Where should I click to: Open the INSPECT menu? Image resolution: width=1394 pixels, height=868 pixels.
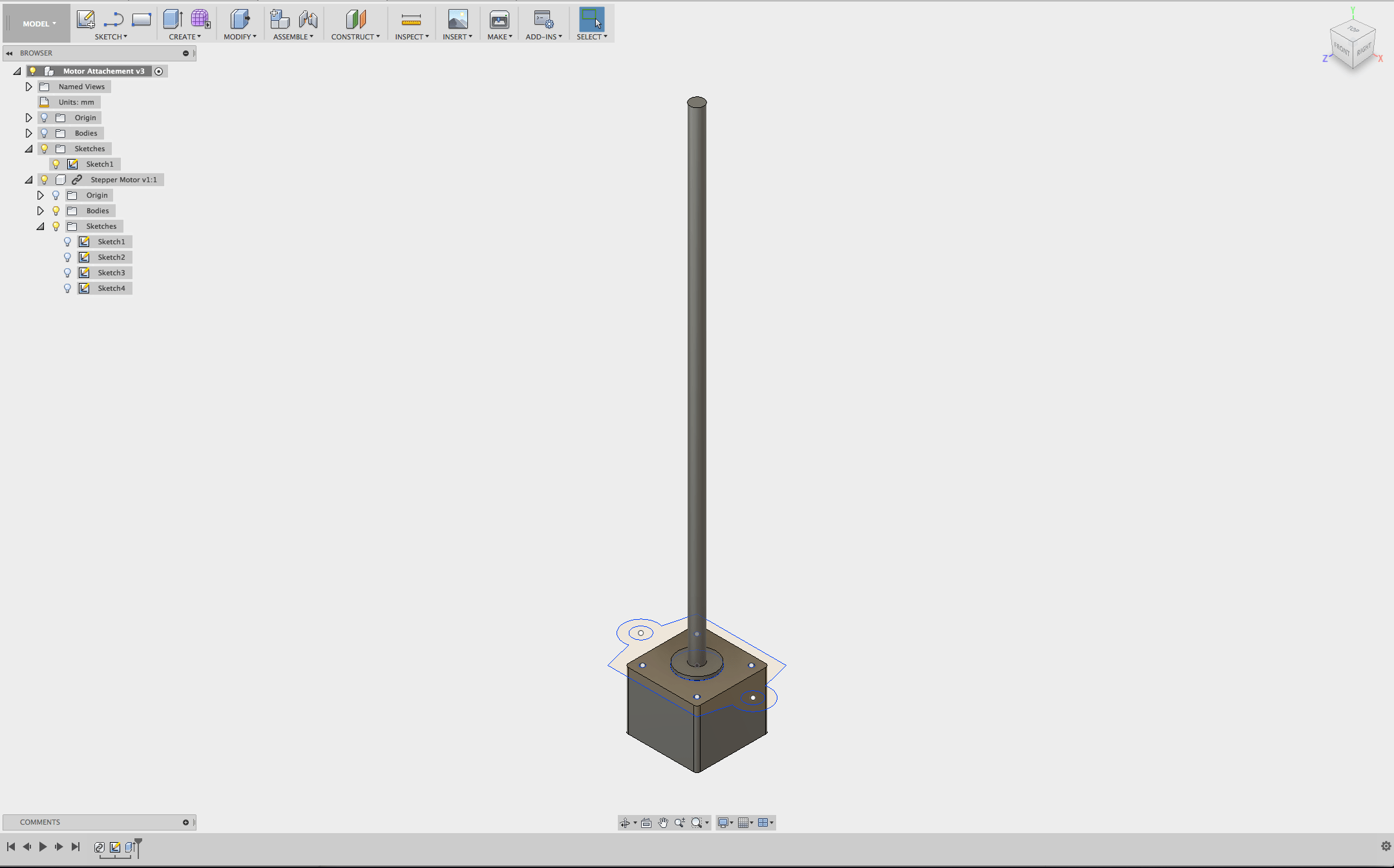412,37
